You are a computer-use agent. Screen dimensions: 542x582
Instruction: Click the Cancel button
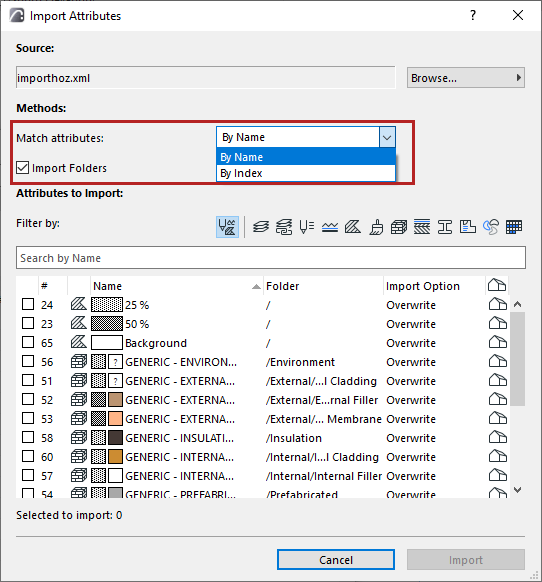click(x=336, y=560)
